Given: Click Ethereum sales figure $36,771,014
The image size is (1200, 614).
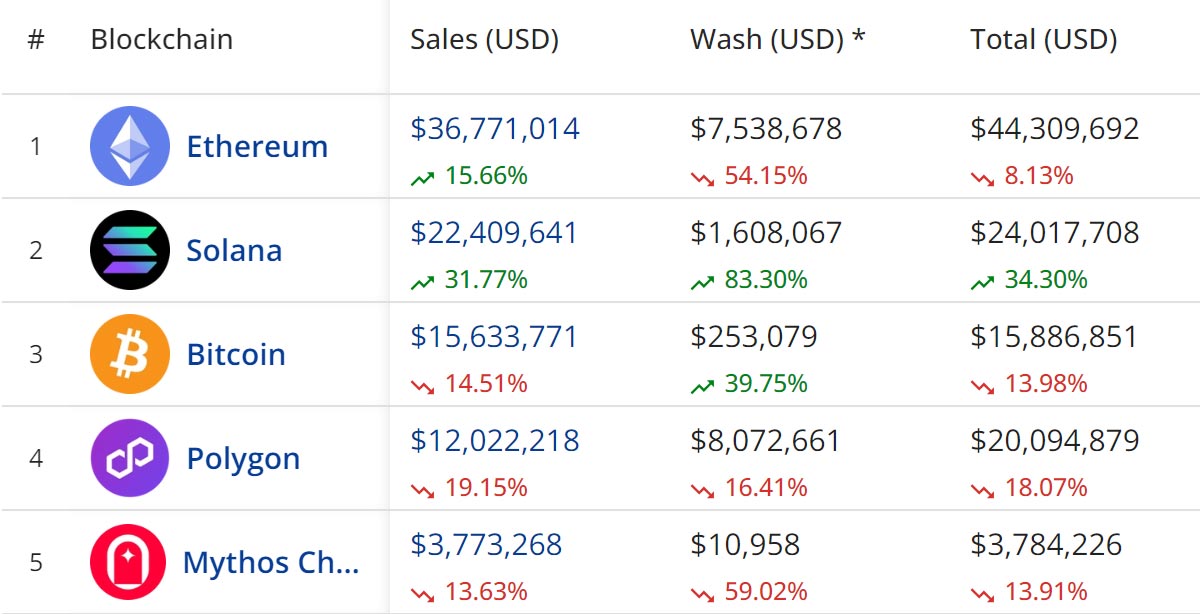Looking at the screenshot, I should point(495,129).
